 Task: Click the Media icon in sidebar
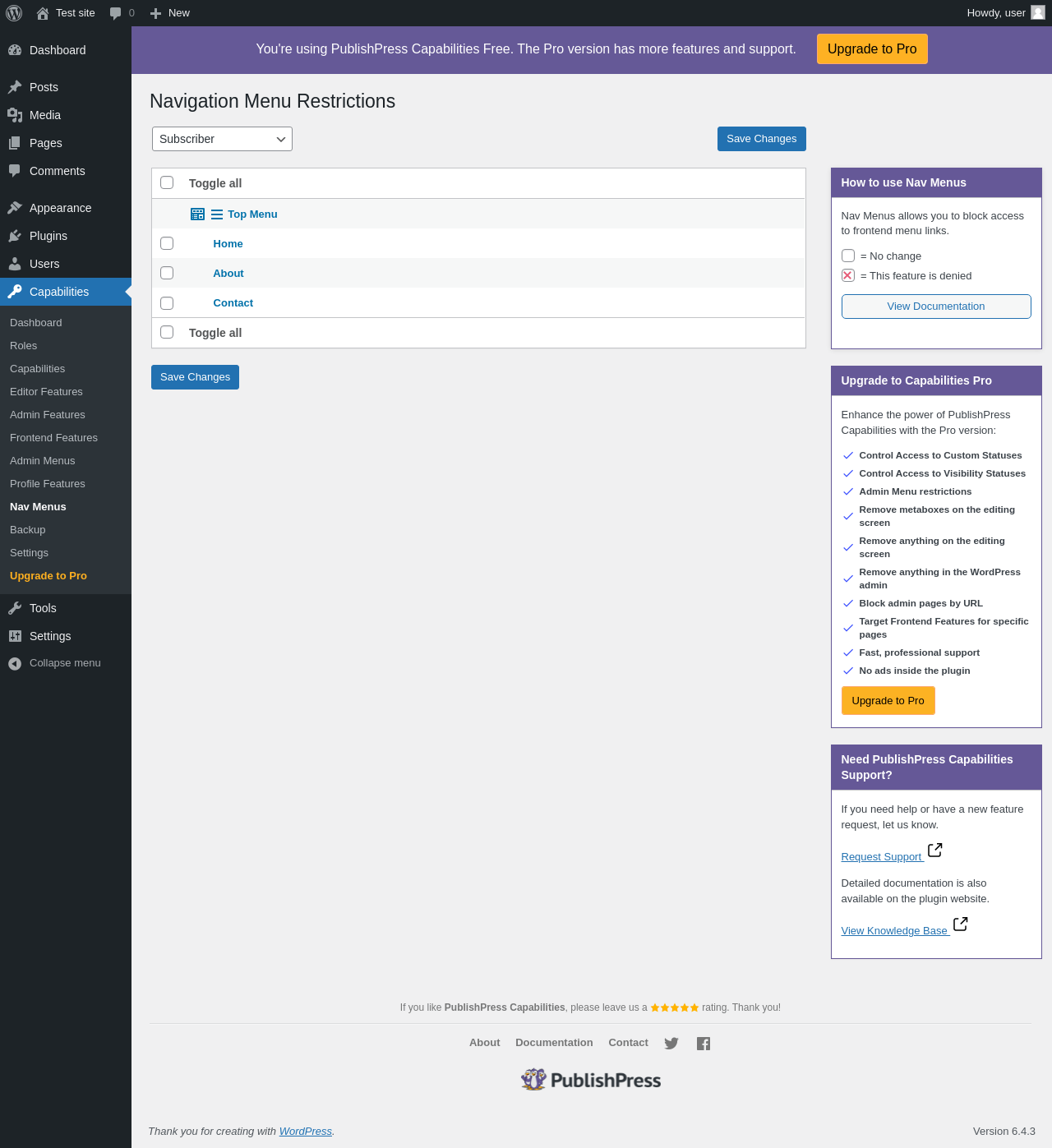[15, 115]
